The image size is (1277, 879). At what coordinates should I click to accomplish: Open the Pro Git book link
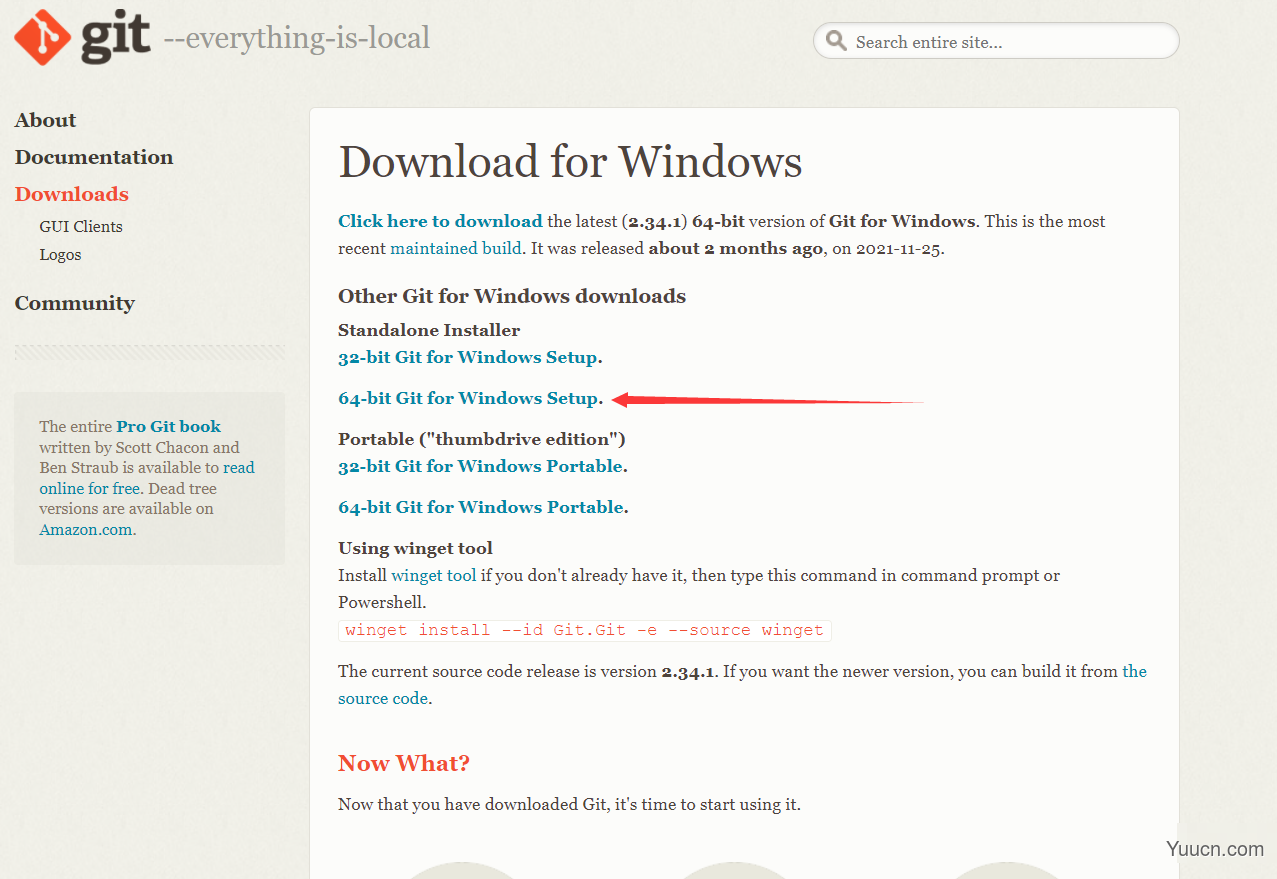[168, 426]
